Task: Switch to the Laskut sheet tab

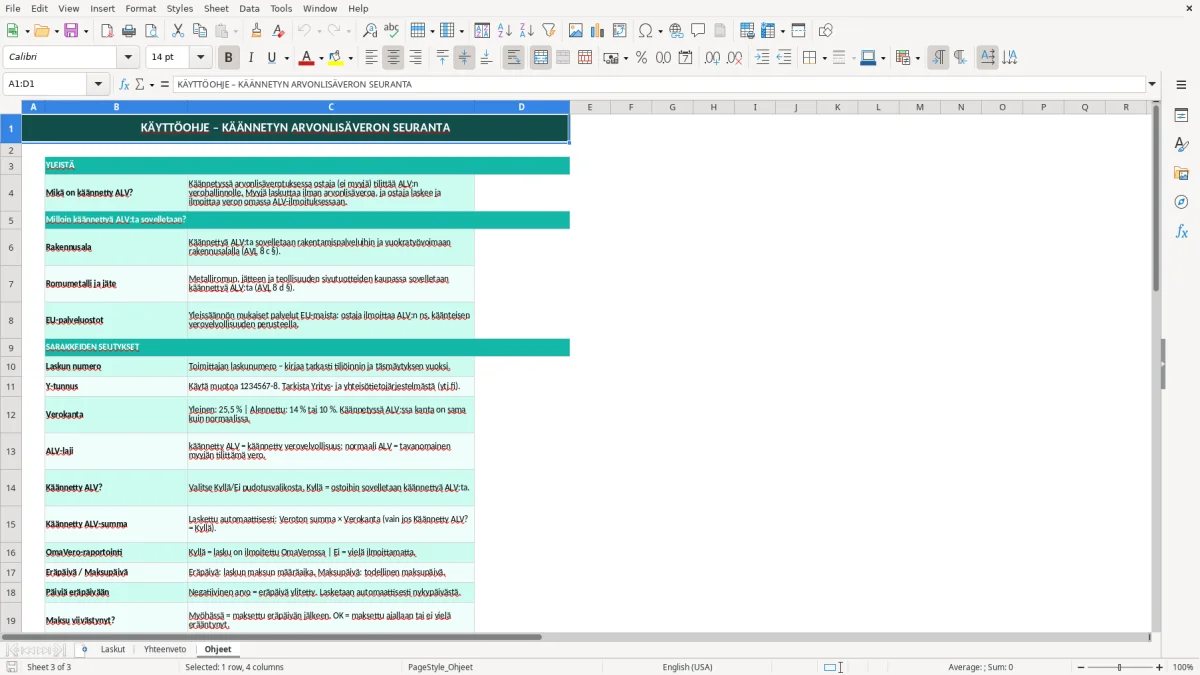Action: [x=113, y=649]
